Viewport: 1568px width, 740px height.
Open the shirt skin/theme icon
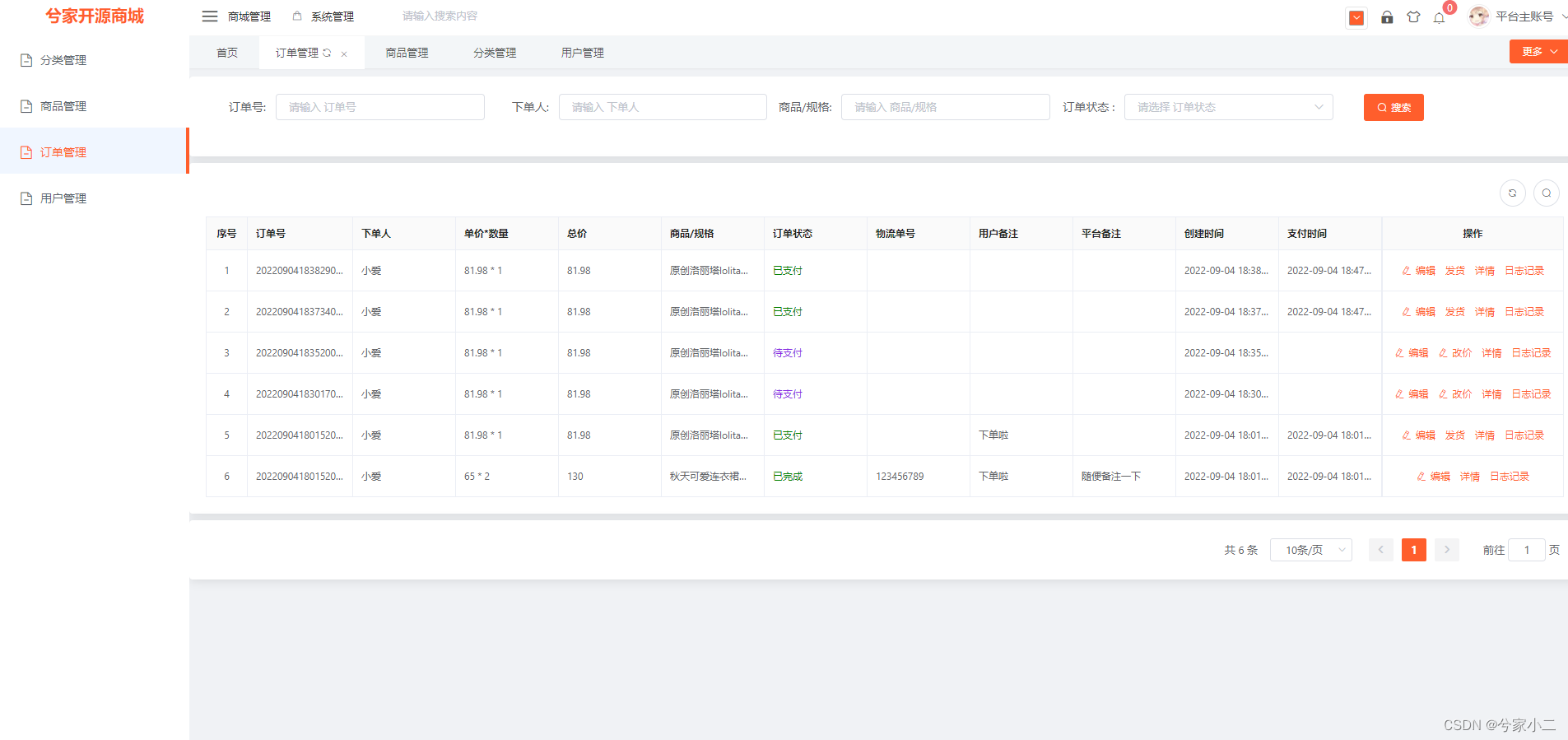(1413, 16)
